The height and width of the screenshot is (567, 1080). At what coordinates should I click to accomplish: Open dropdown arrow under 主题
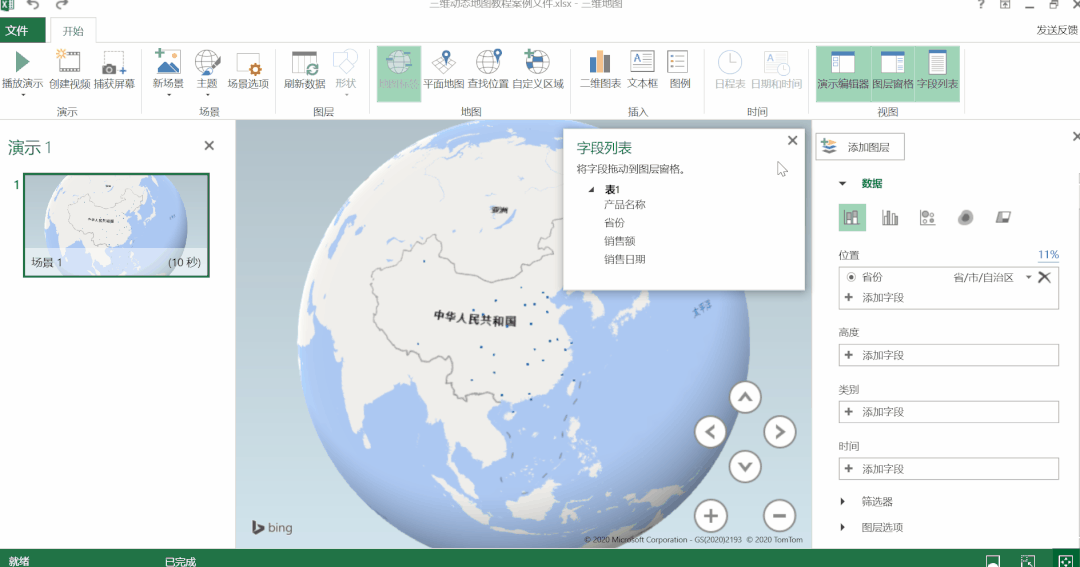tap(207, 95)
